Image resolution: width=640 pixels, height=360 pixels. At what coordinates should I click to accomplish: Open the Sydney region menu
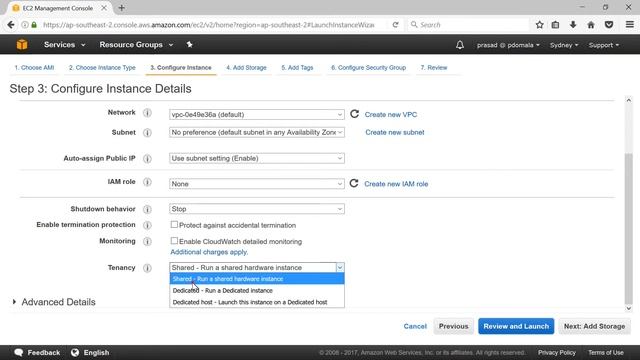click(564, 45)
